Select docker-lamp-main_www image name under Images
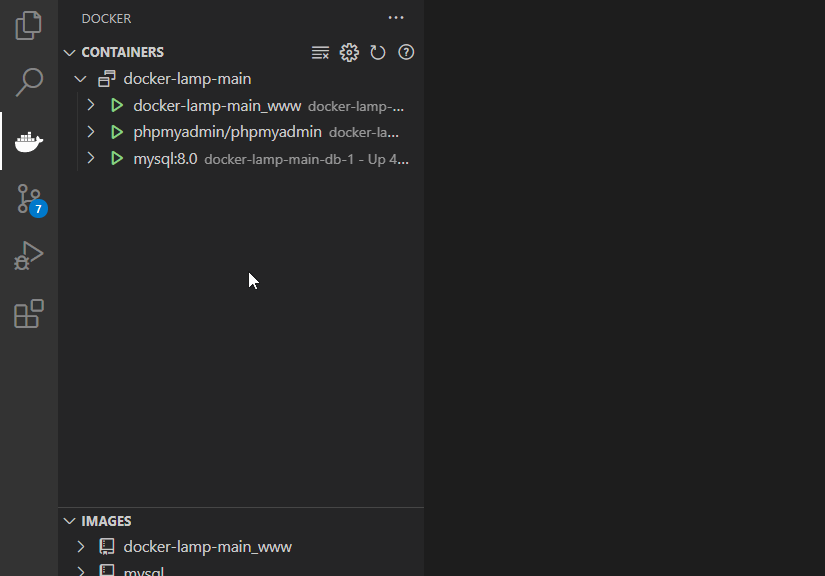 [207, 547]
